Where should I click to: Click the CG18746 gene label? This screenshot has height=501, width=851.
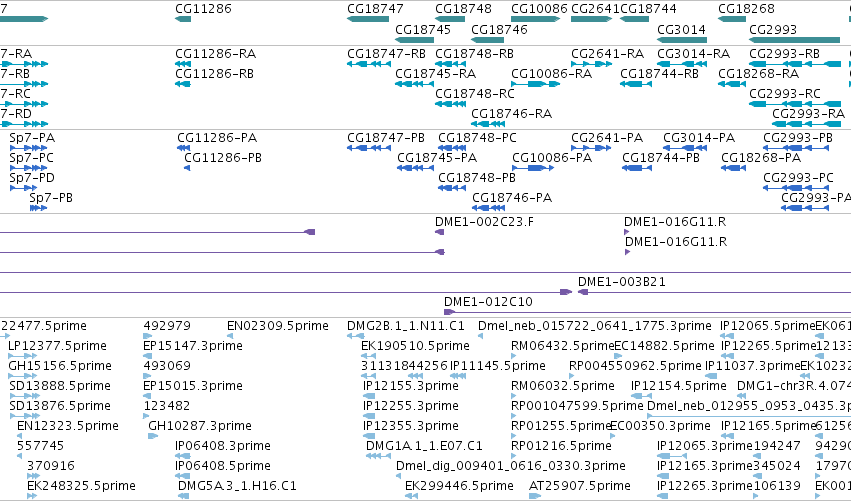(499, 29)
